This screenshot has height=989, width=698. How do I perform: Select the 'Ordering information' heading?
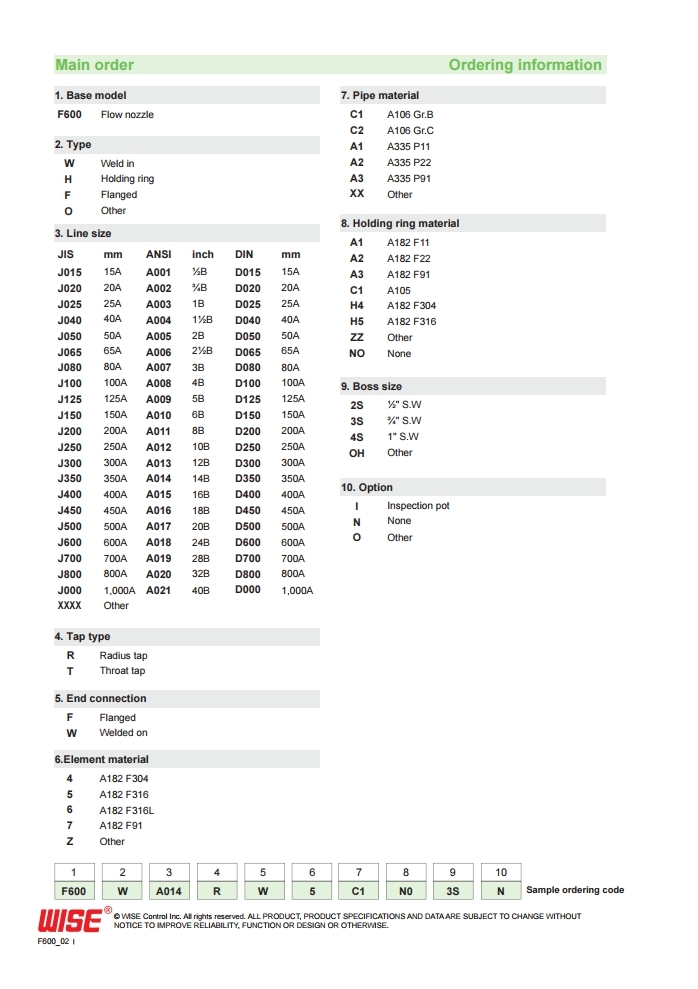pos(525,65)
